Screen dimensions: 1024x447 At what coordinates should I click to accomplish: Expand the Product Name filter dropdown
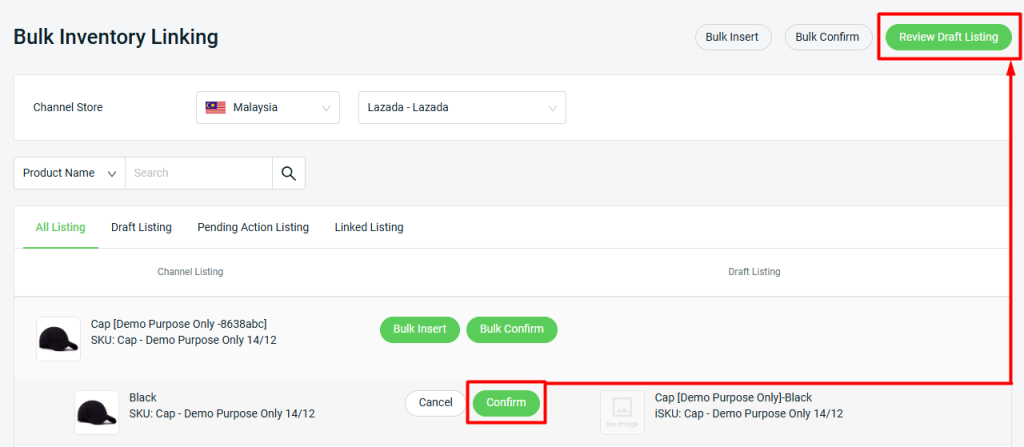click(69, 173)
